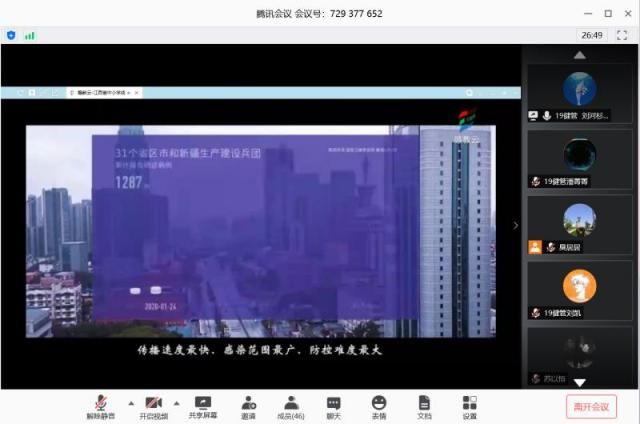The height and width of the screenshot is (424, 640).
Task: Start screen sharing (共享屏幕)
Action: (203, 406)
